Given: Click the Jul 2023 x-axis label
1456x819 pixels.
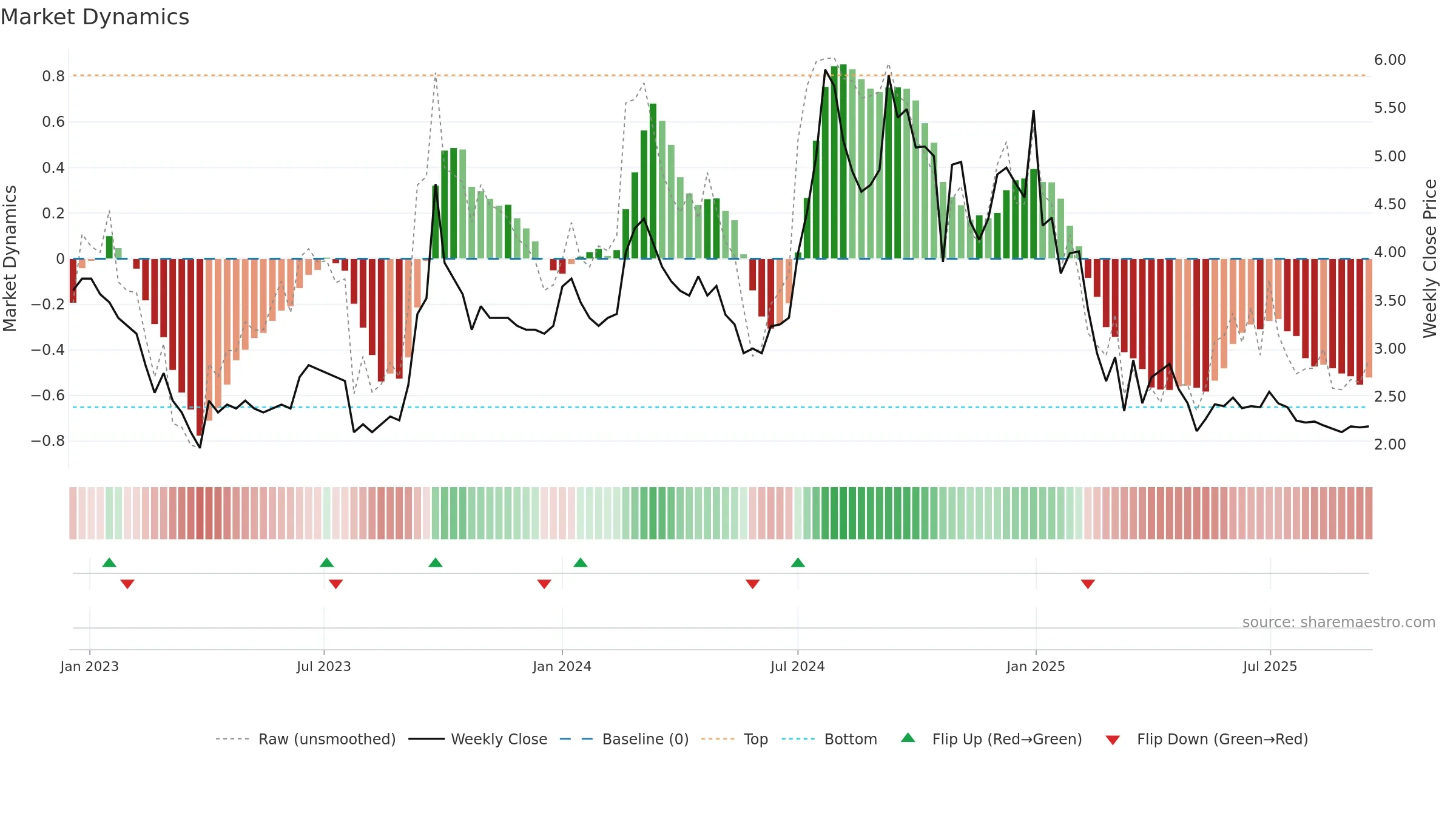Looking at the screenshot, I should tap(324, 666).
